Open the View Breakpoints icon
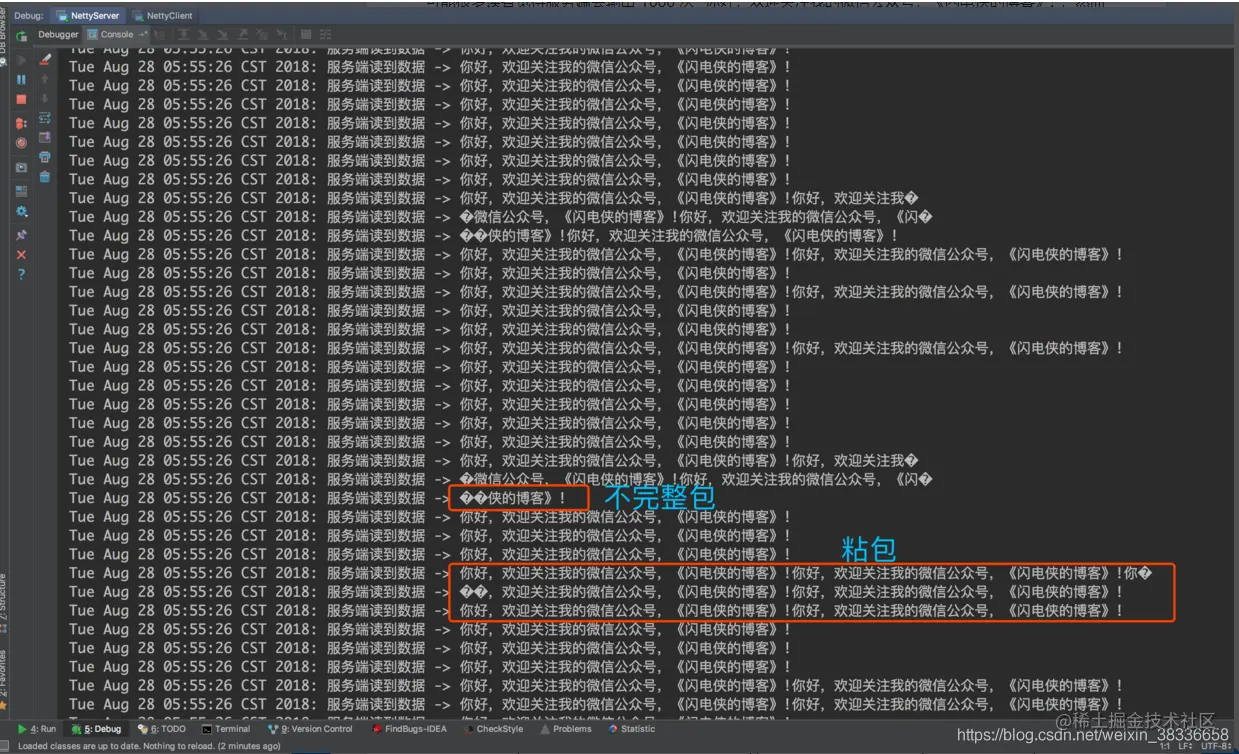1239x754 pixels. (x=21, y=123)
